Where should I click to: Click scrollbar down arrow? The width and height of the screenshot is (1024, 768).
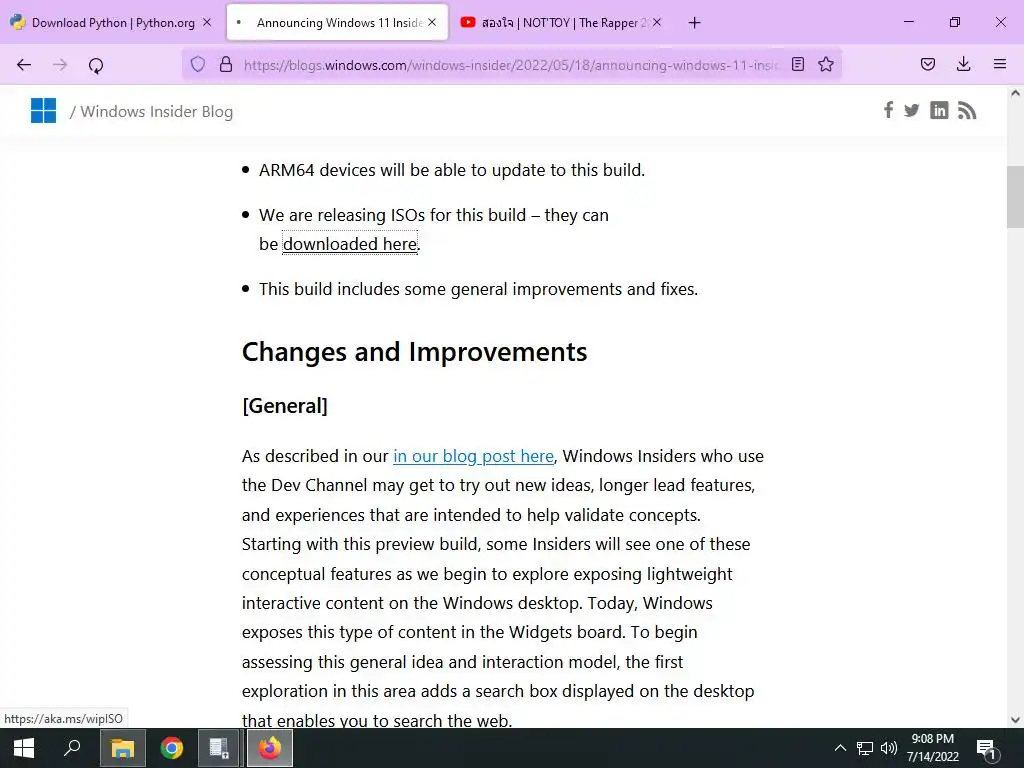click(x=1015, y=720)
